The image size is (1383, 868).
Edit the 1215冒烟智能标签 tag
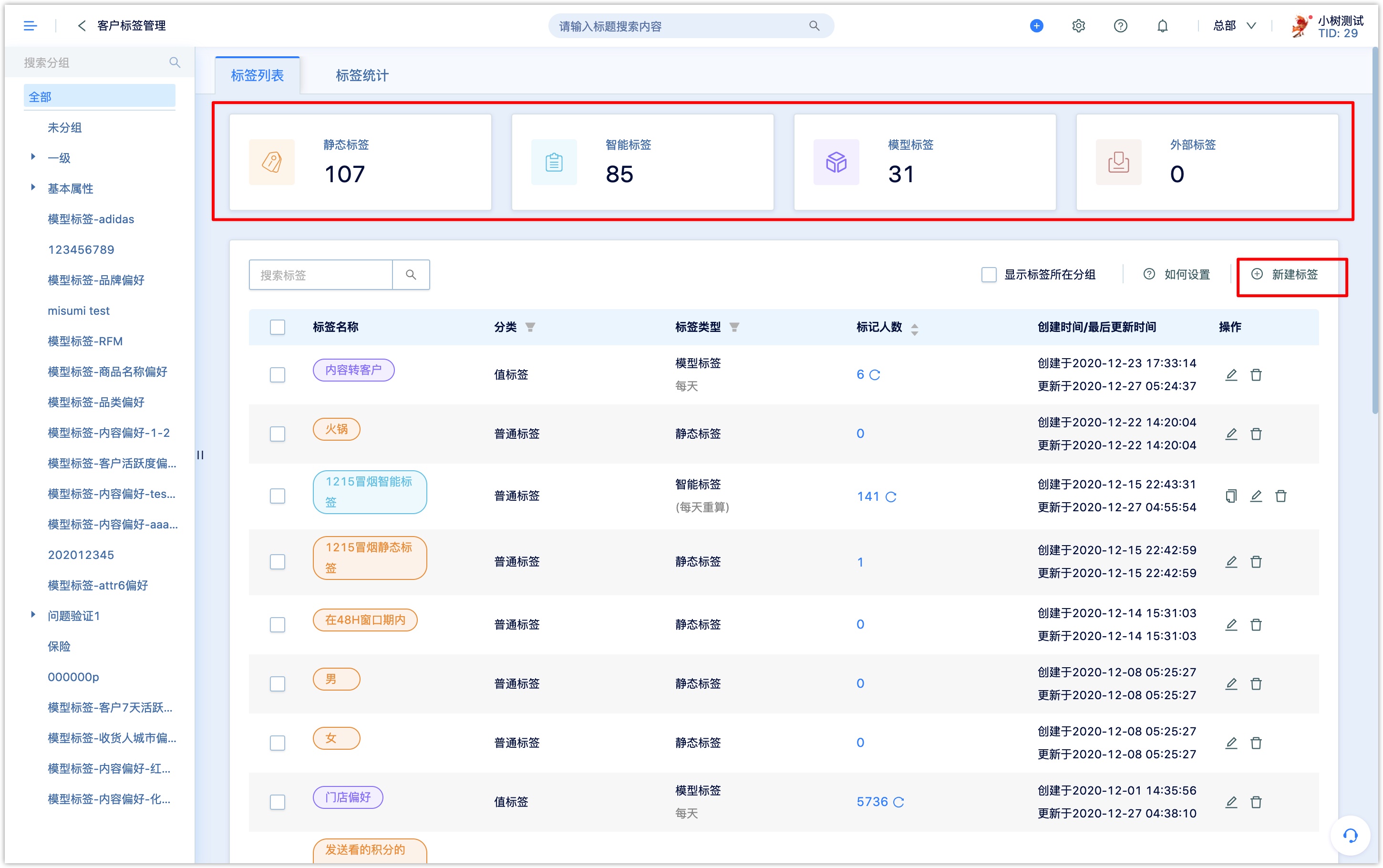pos(1256,496)
